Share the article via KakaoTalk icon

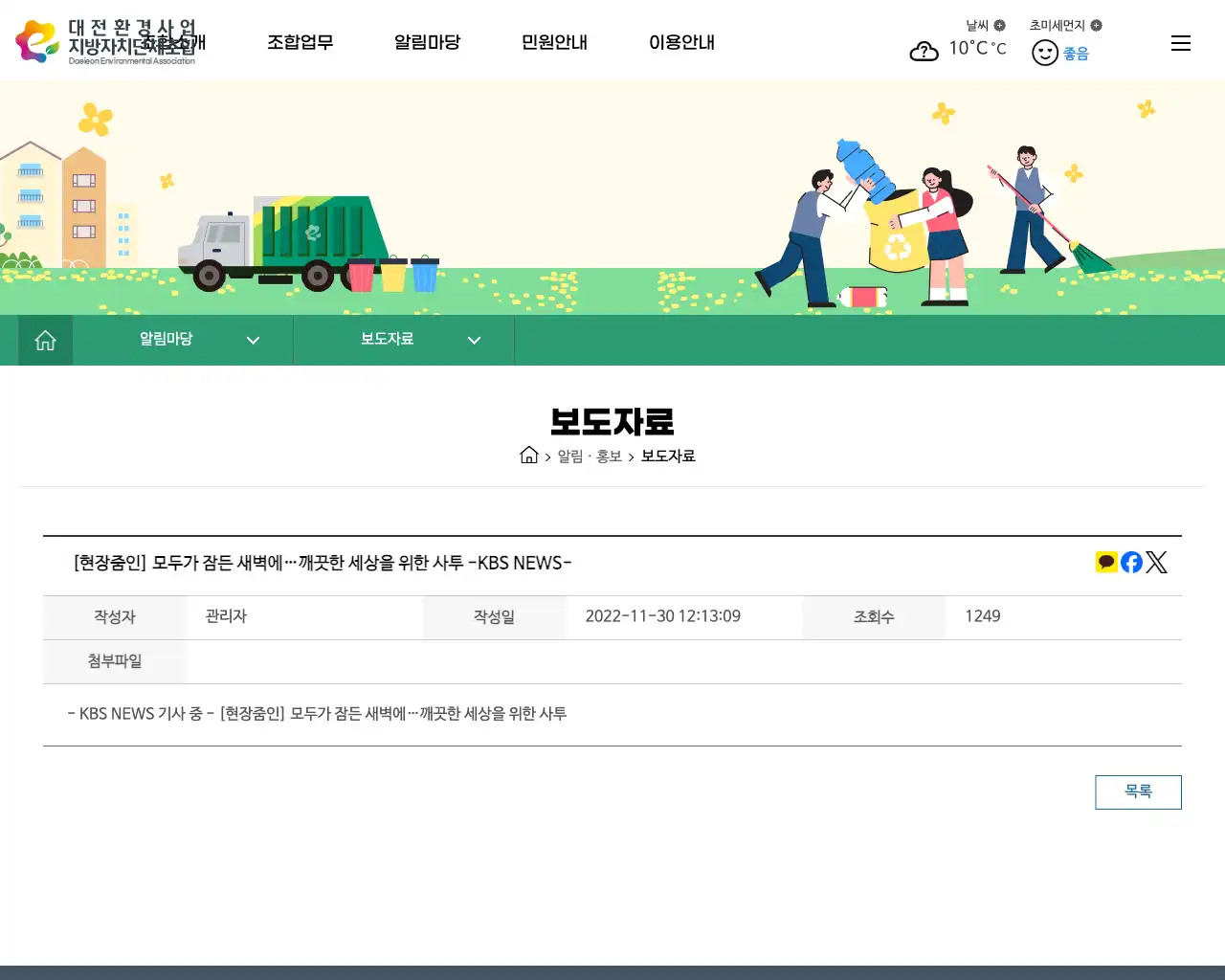[x=1106, y=562]
